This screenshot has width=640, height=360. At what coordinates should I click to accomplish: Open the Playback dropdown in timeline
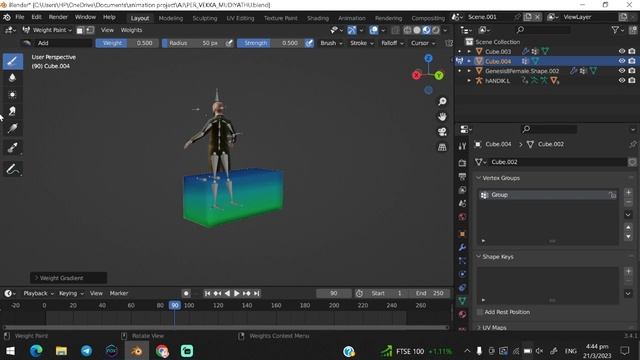pyautogui.click(x=38, y=293)
